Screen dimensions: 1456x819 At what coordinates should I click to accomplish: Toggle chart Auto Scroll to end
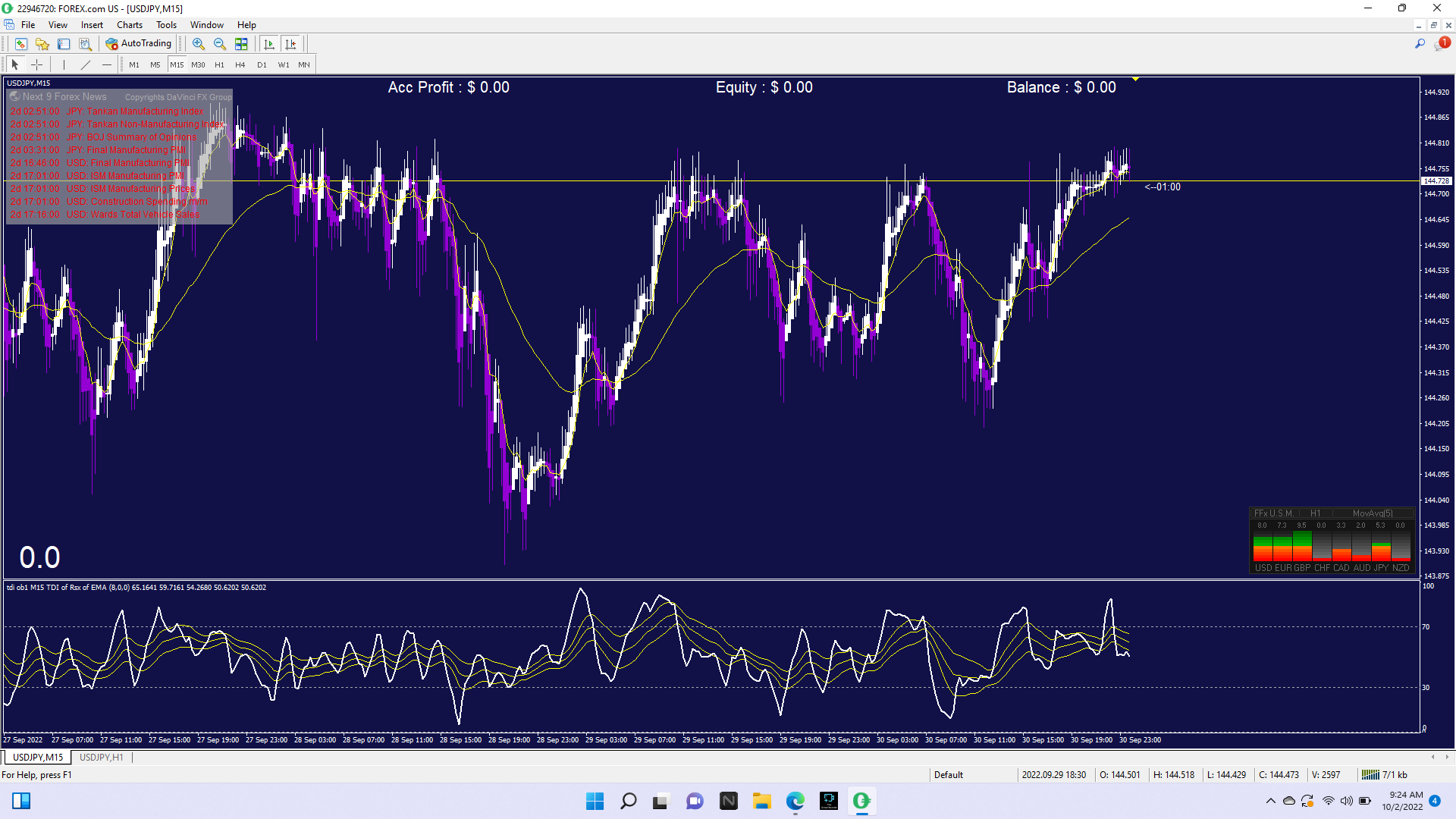pos(269,44)
